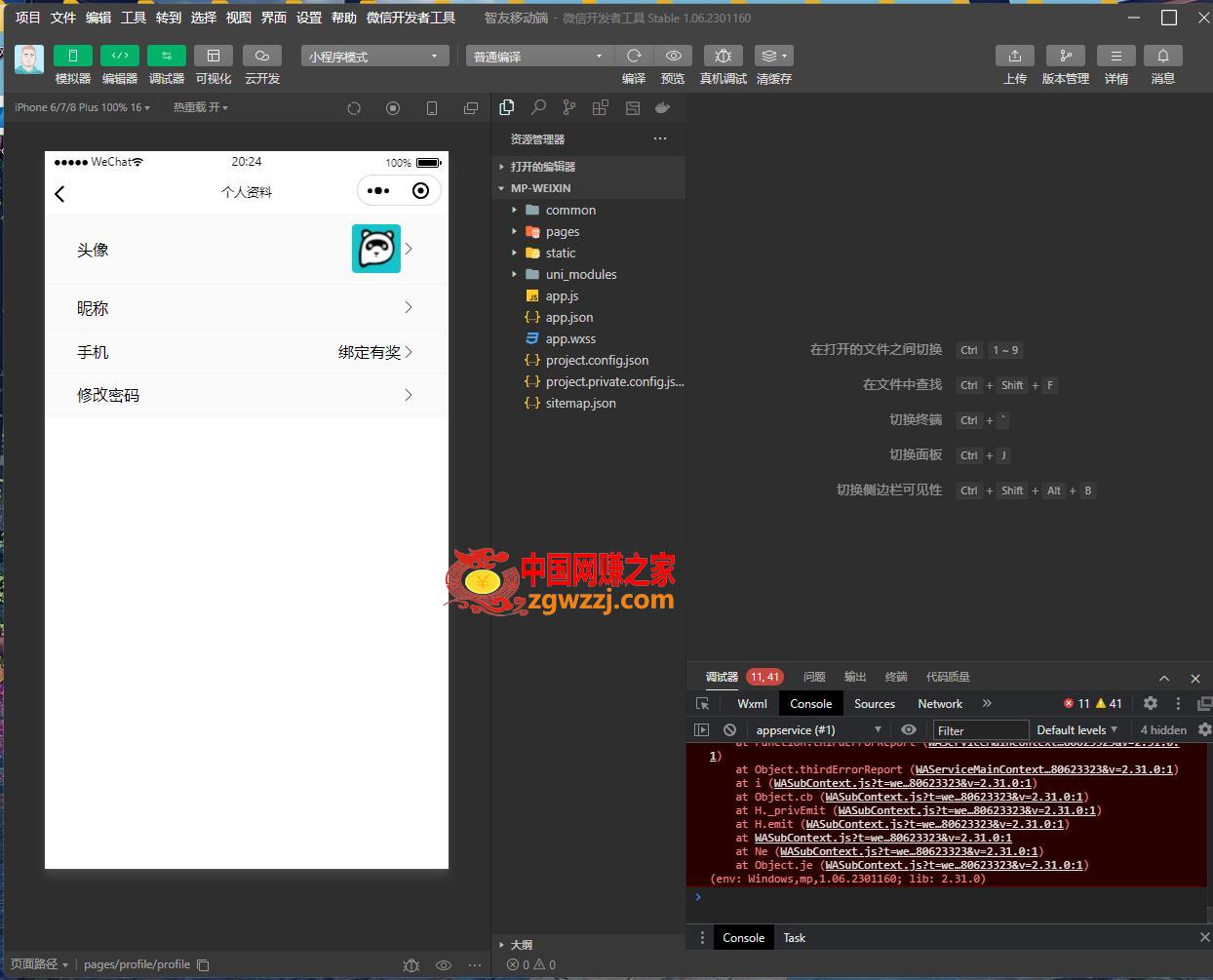
Task: Click the simulator stop record icon
Action: [x=393, y=108]
